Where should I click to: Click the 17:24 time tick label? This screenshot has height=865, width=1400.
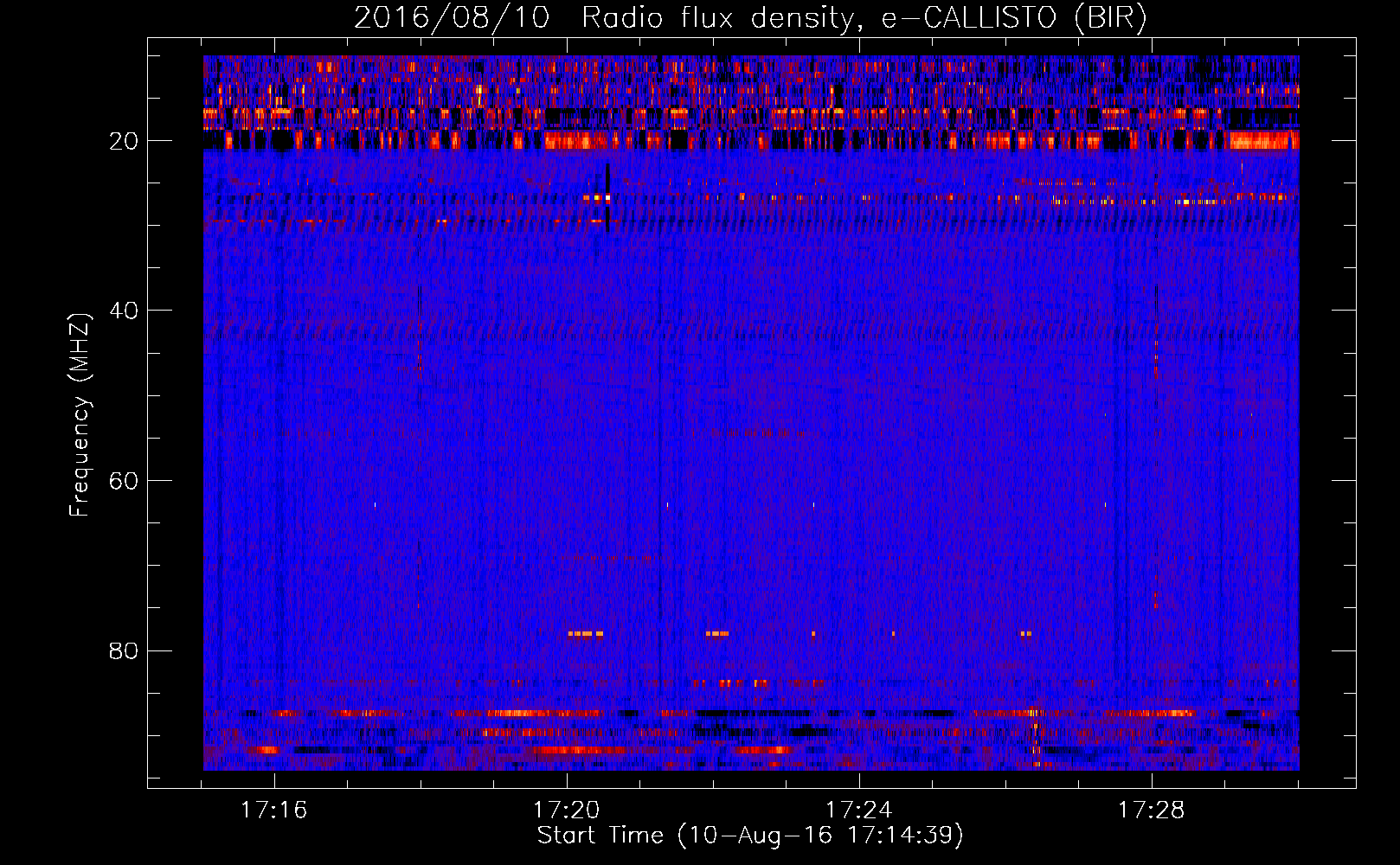pyautogui.click(x=859, y=810)
